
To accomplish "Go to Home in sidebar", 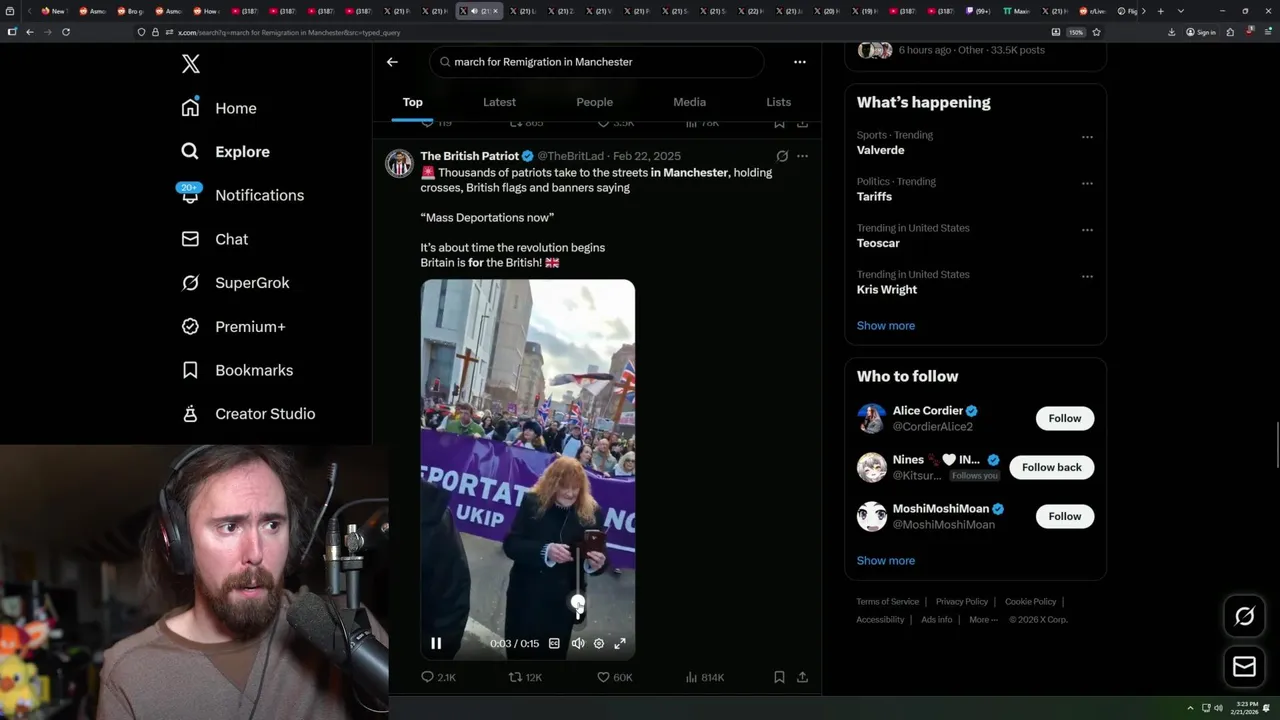I will coord(219,108).
